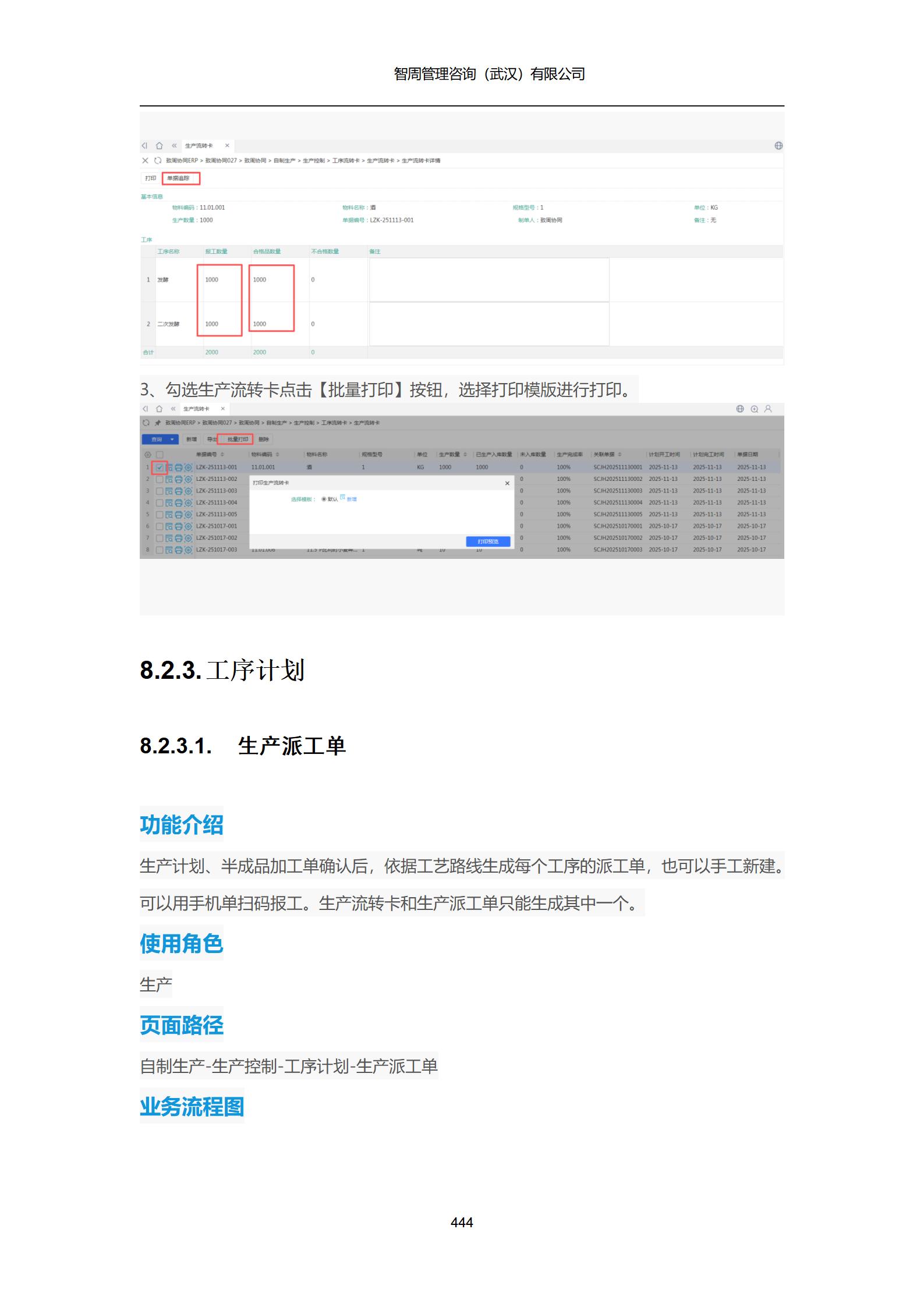
Task: Click the double-chevron icon on the 生产流转卡详情 page
Action: (x=174, y=146)
